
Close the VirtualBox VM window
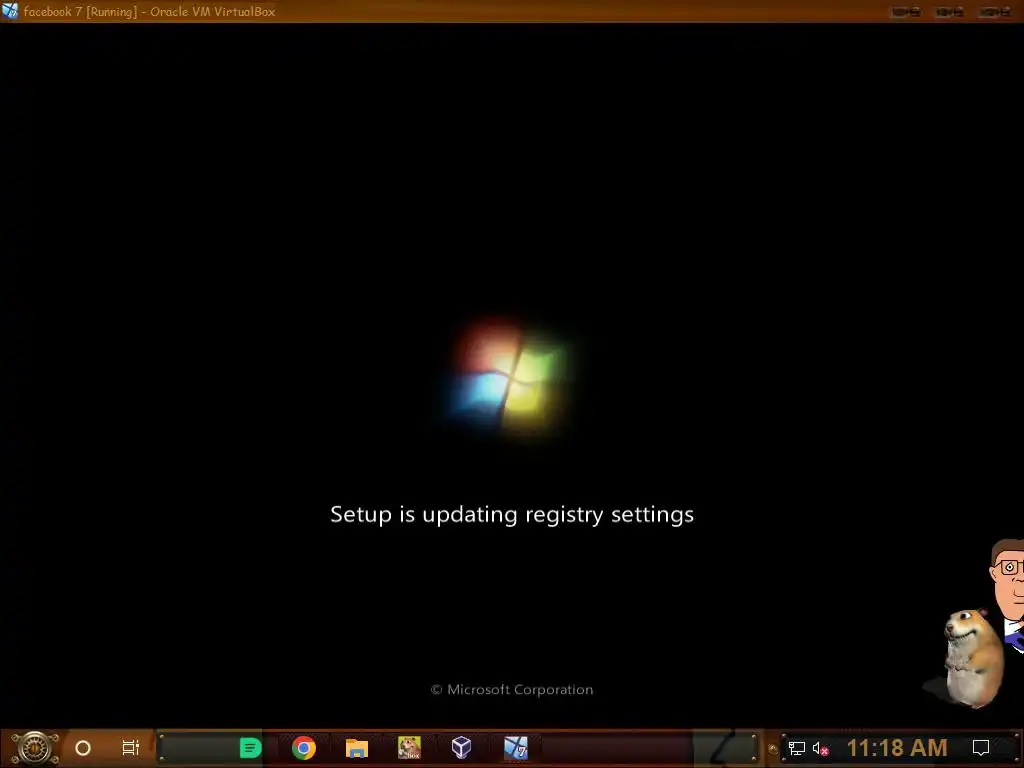click(995, 12)
